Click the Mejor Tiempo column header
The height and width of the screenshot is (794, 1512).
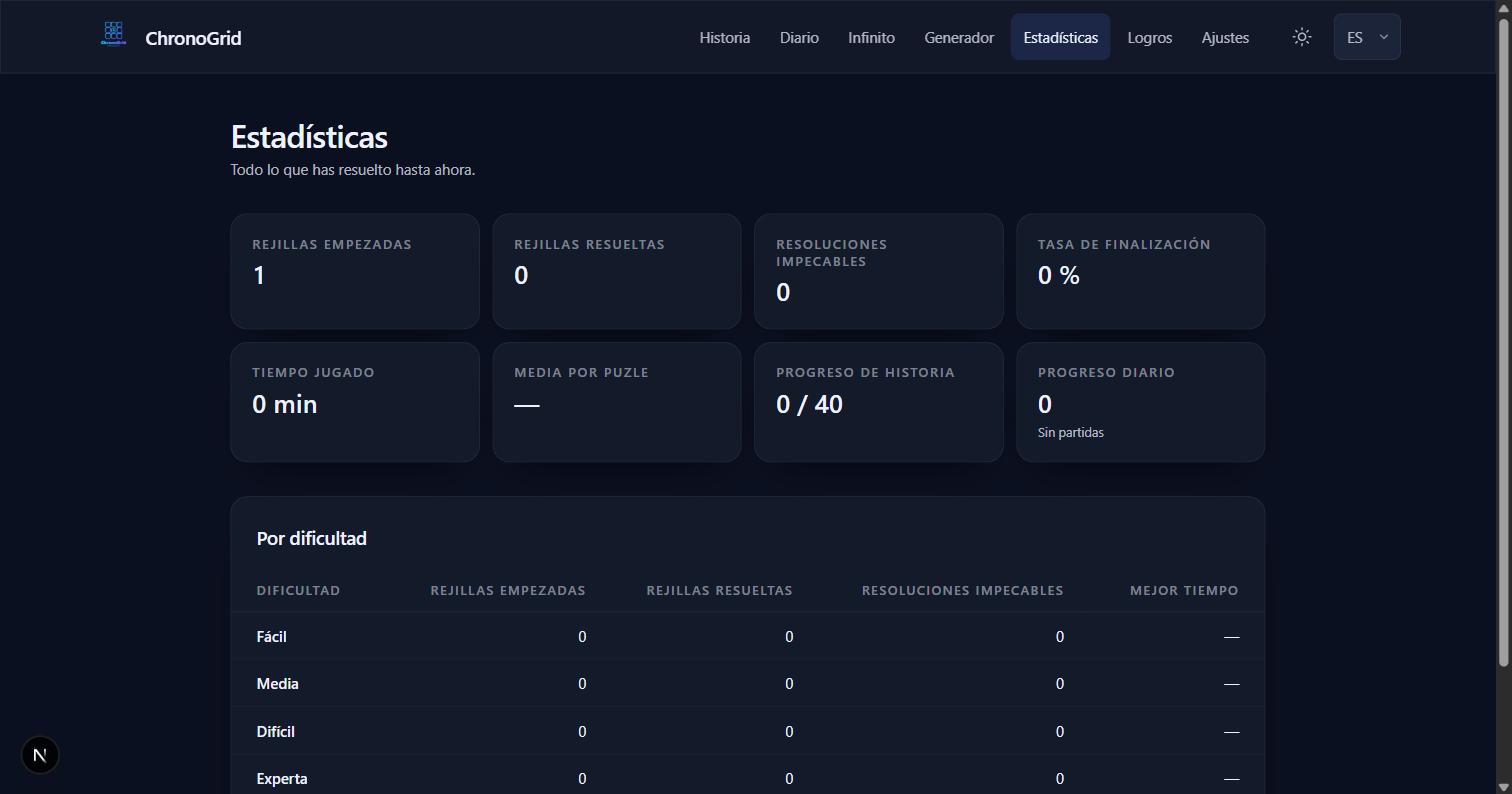(1184, 590)
